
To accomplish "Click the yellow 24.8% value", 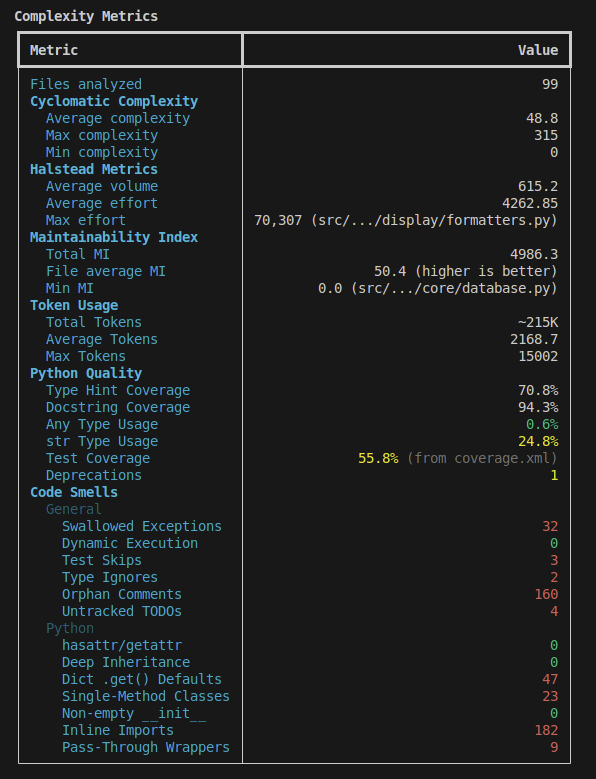I will (538, 441).
